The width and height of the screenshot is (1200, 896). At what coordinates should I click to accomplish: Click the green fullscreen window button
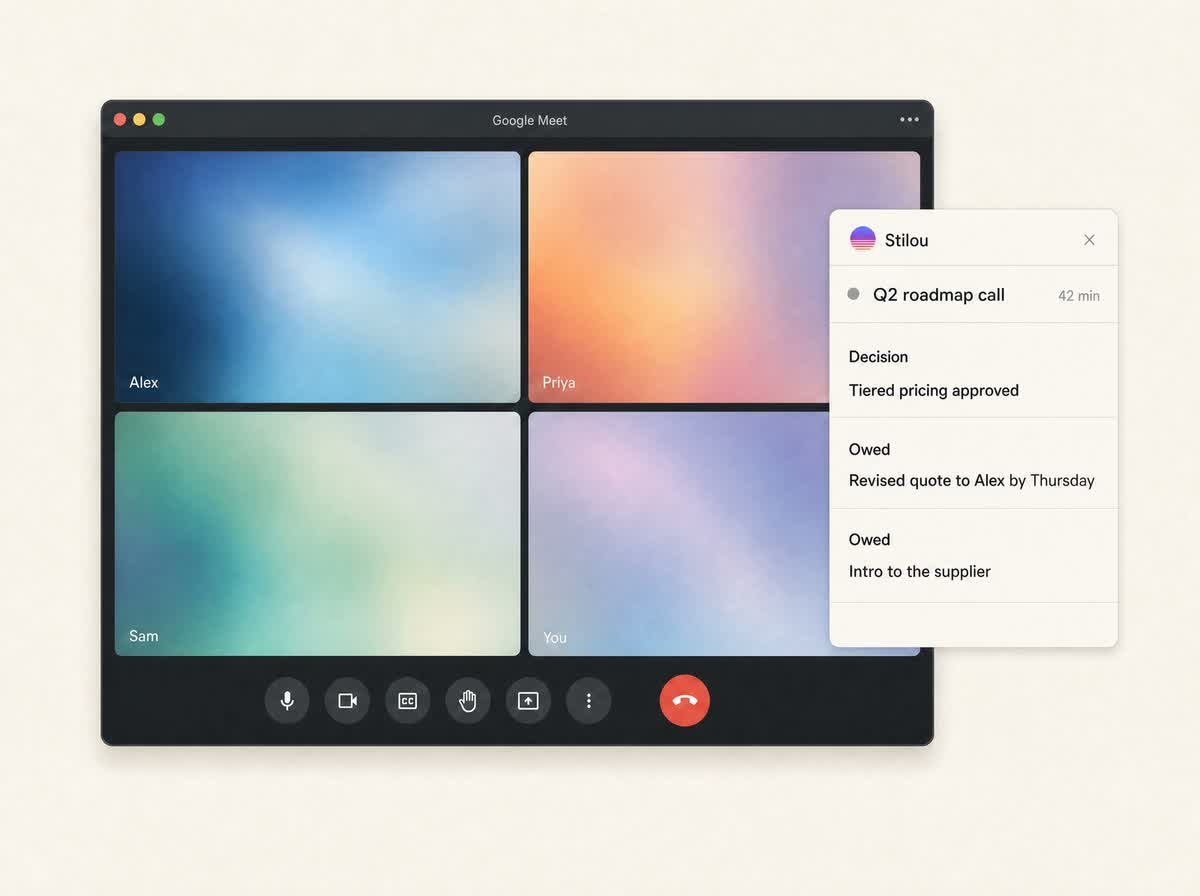[x=159, y=120]
